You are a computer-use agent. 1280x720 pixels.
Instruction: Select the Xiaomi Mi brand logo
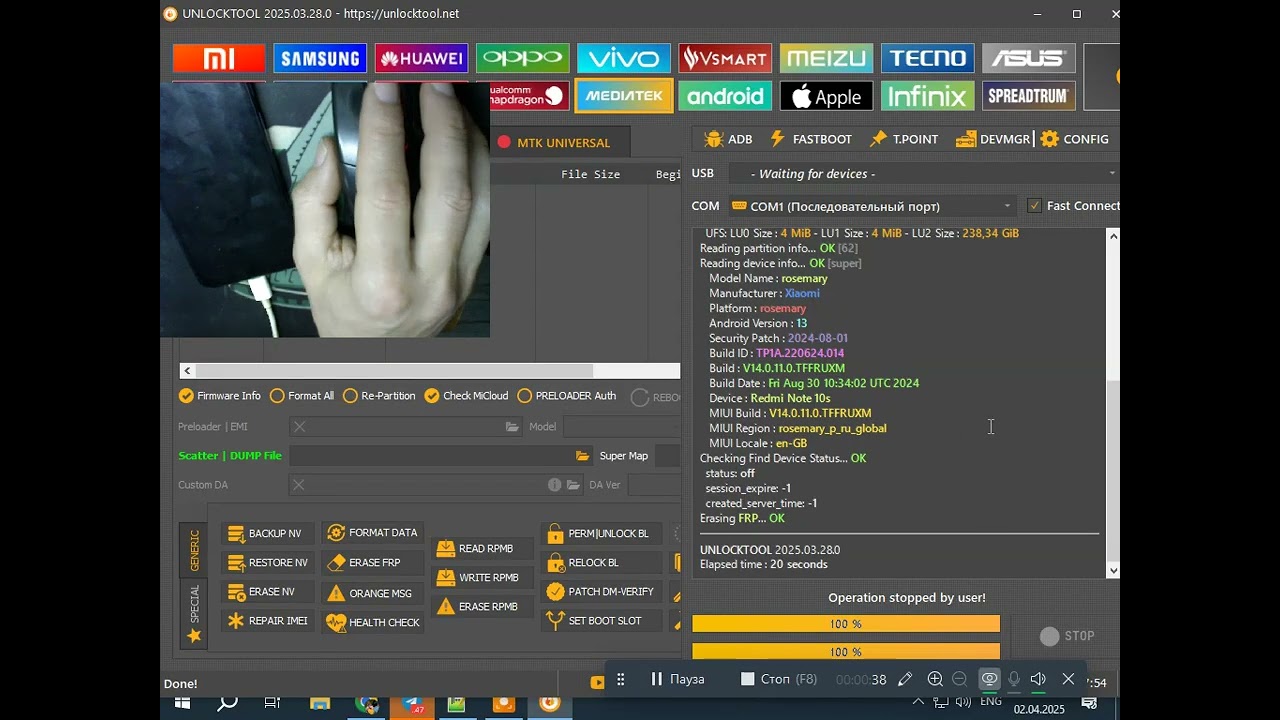pyautogui.click(x=219, y=59)
